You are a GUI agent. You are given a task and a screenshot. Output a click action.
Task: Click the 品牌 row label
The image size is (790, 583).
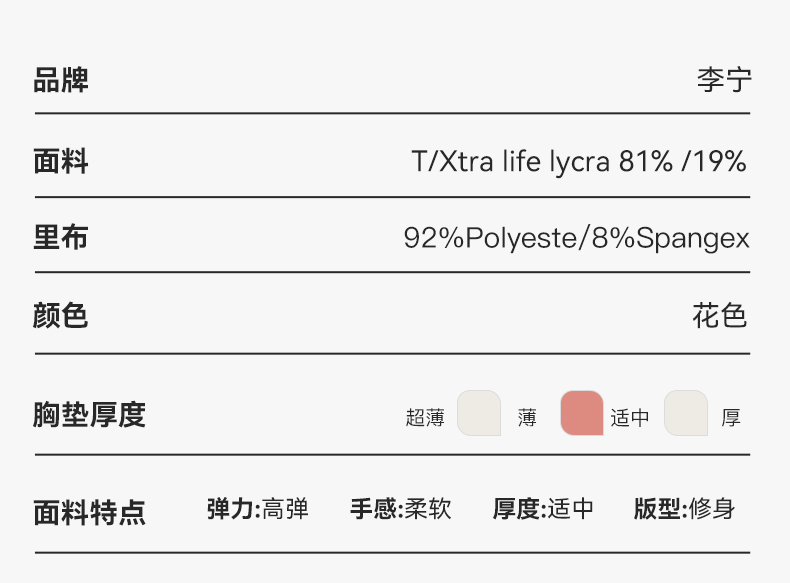click(x=61, y=80)
